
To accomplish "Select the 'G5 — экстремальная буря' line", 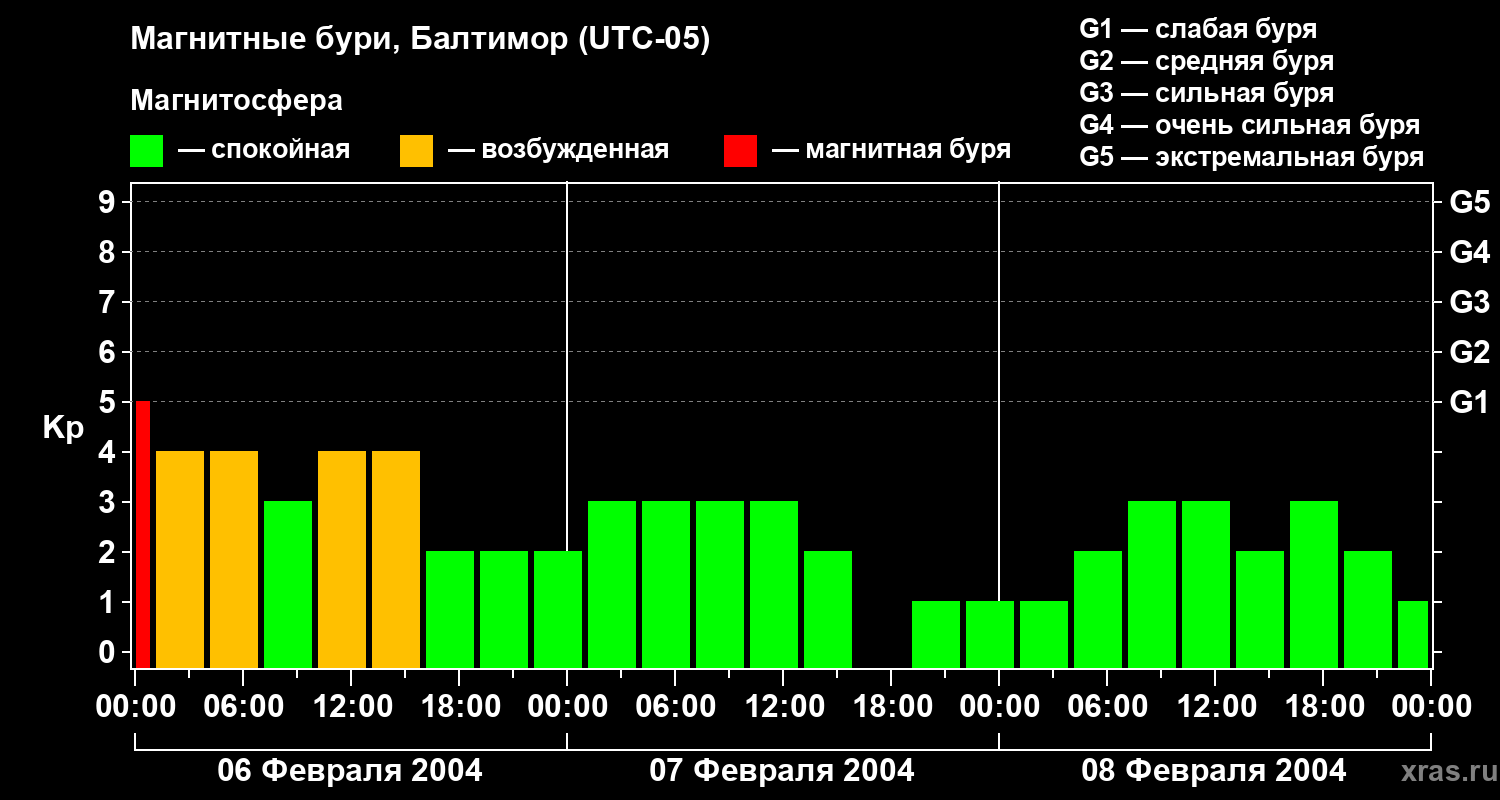I will point(1252,158).
